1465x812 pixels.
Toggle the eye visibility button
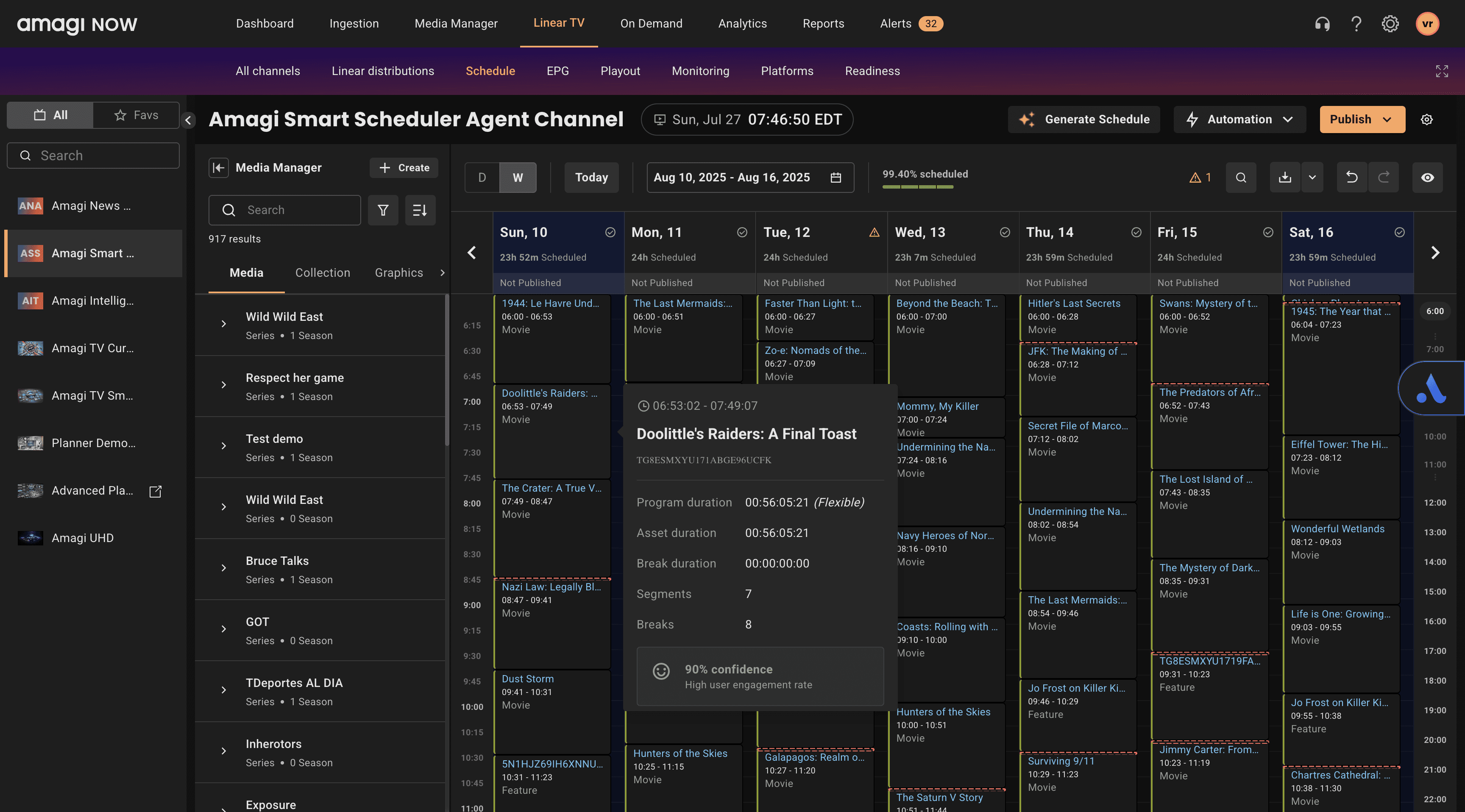1427,178
